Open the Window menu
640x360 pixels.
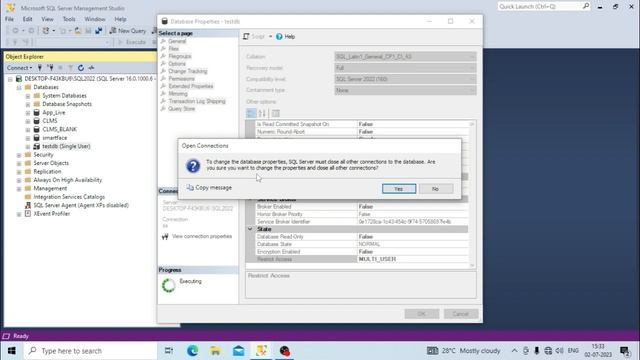(x=95, y=19)
